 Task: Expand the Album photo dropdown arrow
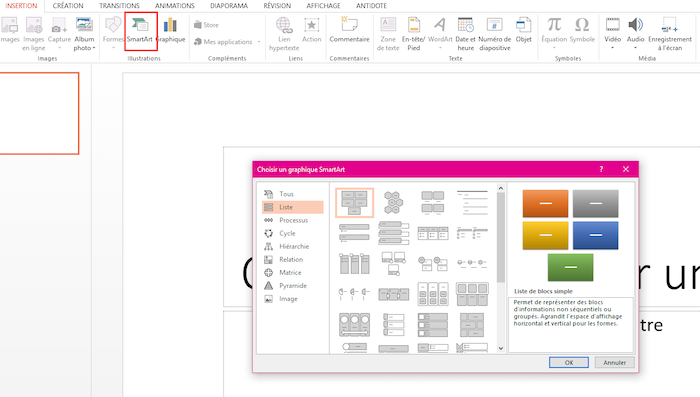(94, 48)
